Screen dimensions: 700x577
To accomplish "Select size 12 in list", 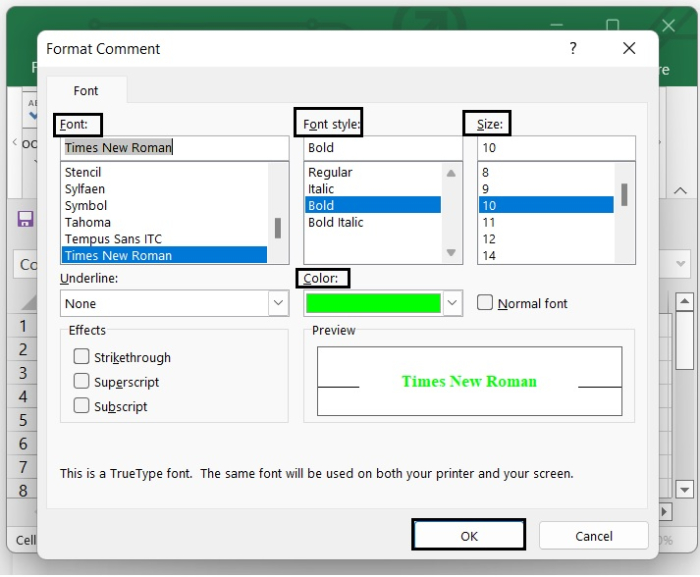I will tap(546, 239).
